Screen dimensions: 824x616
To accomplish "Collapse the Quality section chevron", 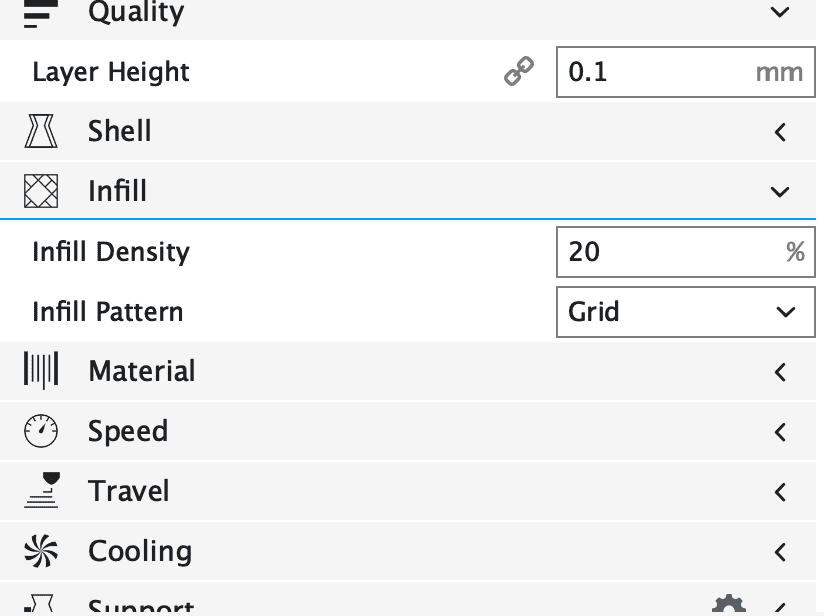I will tap(780, 12).
